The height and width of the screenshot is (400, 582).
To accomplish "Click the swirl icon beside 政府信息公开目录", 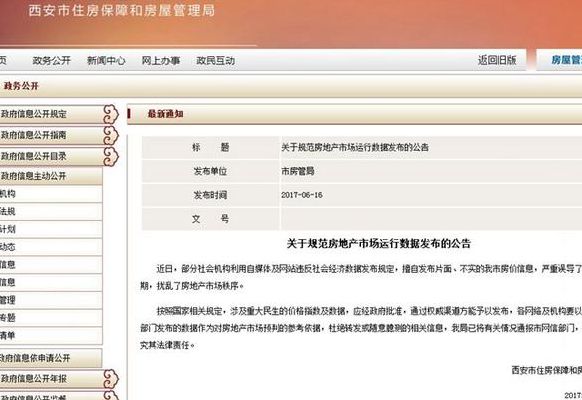I will [x=111, y=156].
